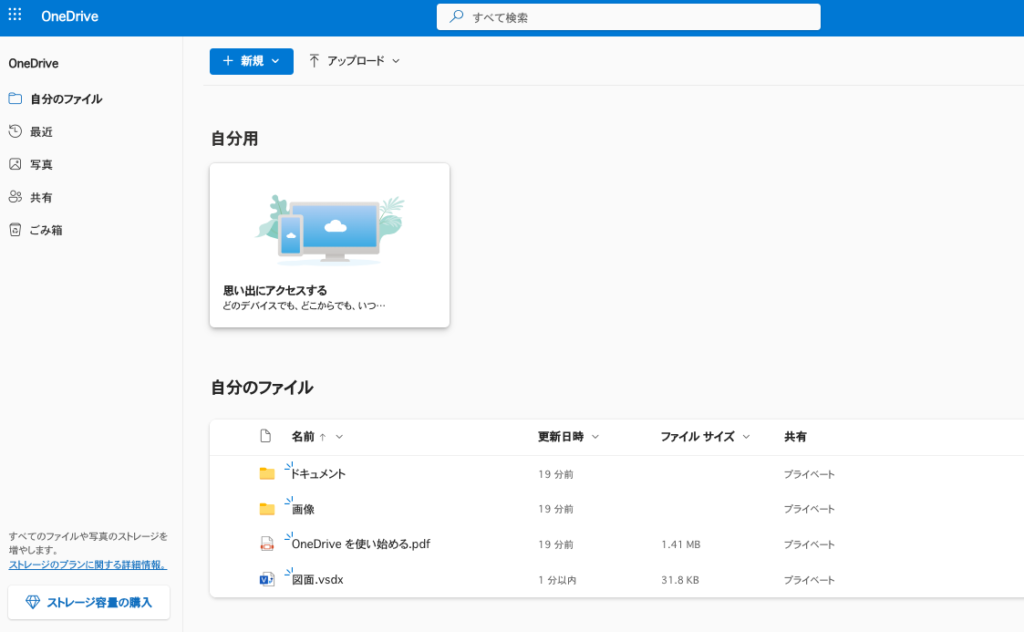Screen dimensions: 1024x632
Task: Open the ファイル サイズ column dropdown
Action: [705, 437]
